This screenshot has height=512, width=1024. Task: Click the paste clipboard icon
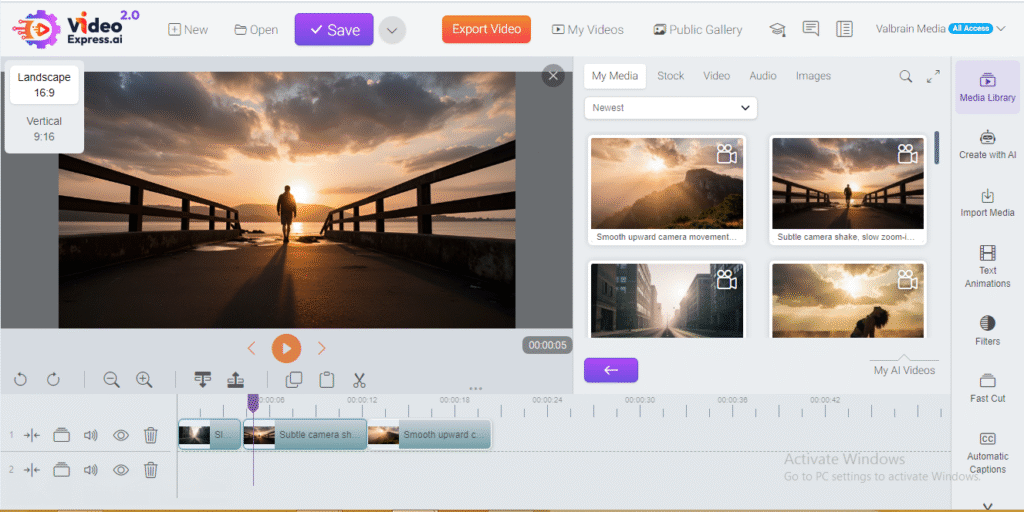[327, 379]
